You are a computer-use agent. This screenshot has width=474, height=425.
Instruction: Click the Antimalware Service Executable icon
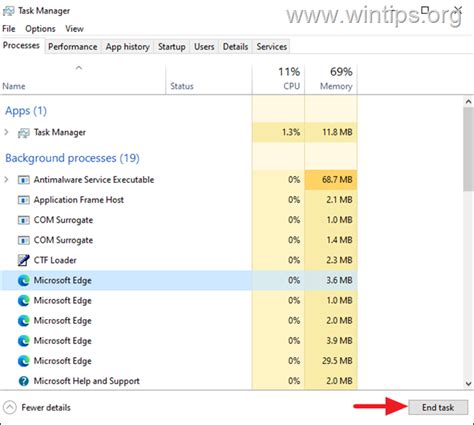pos(23,180)
